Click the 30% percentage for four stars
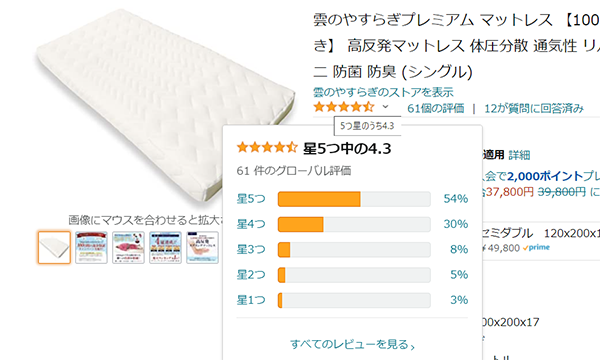600x360 pixels. [456, 224]
